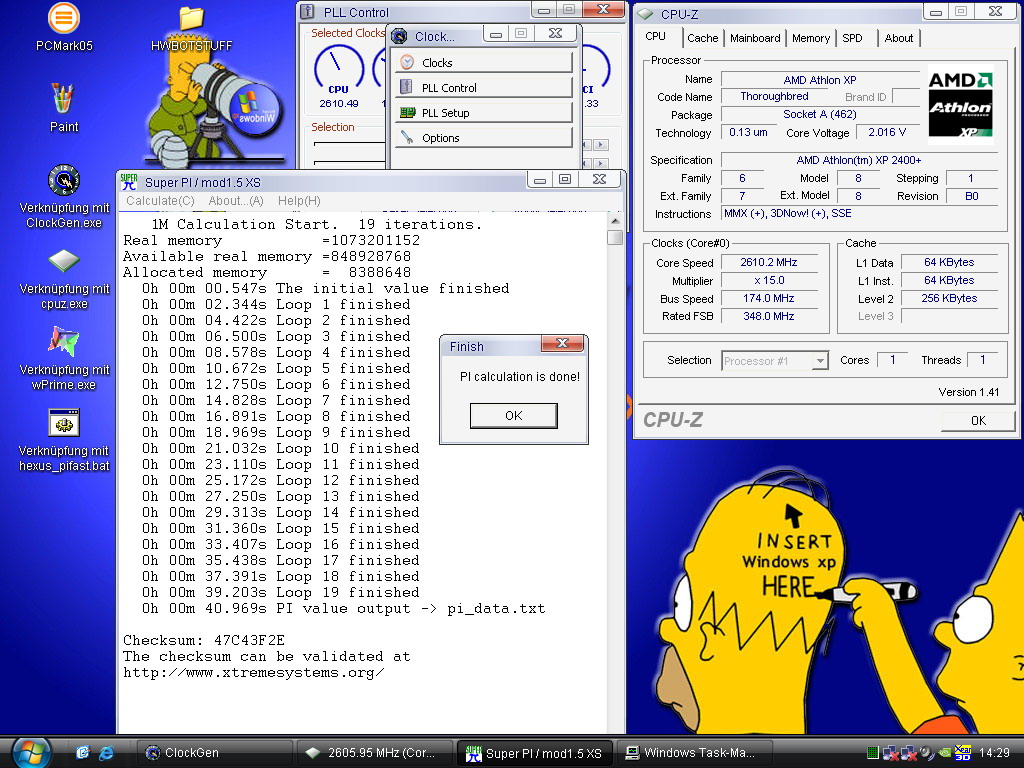Click the Checksum: 47C43F2E line
Image resolution: width=1024 pixels, height=768 pixels.
pyautogui.click(x=204, y=640)
